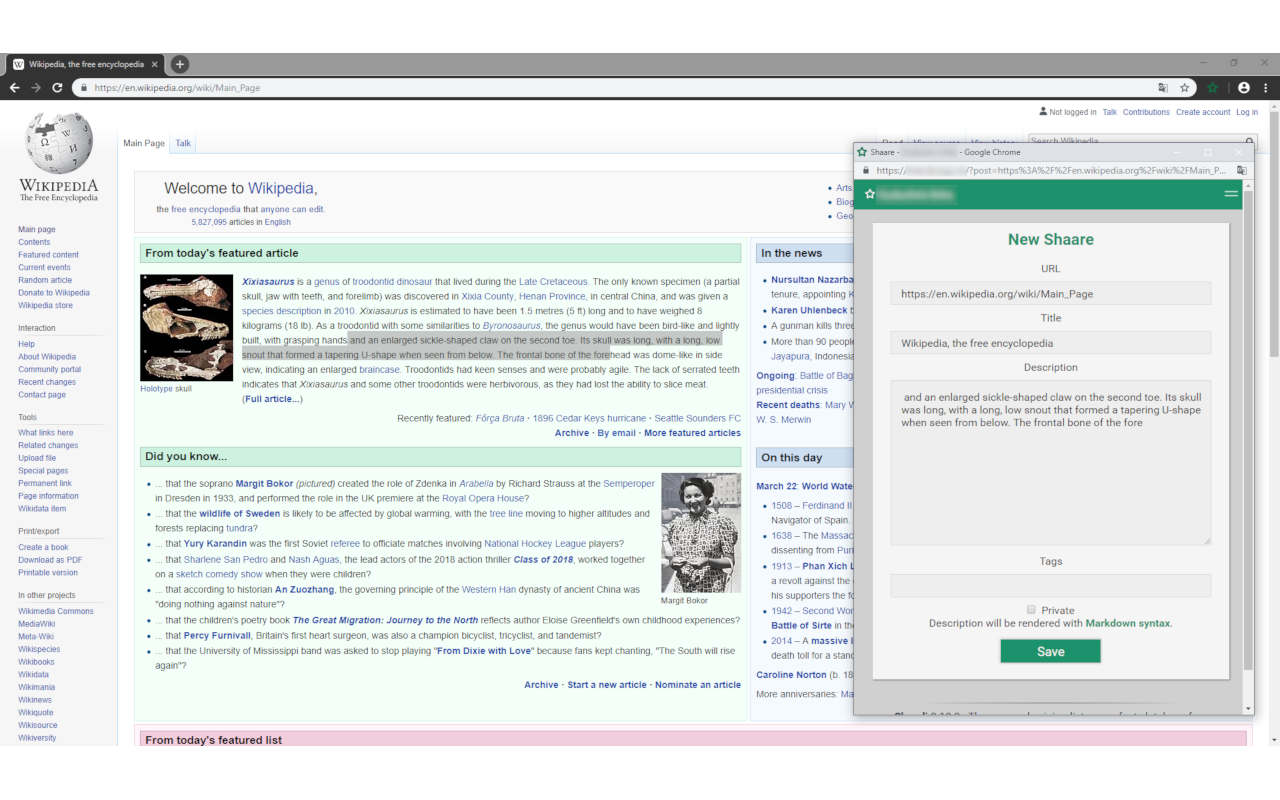Click the Holotype skull thumbnail

click(186, 328)
